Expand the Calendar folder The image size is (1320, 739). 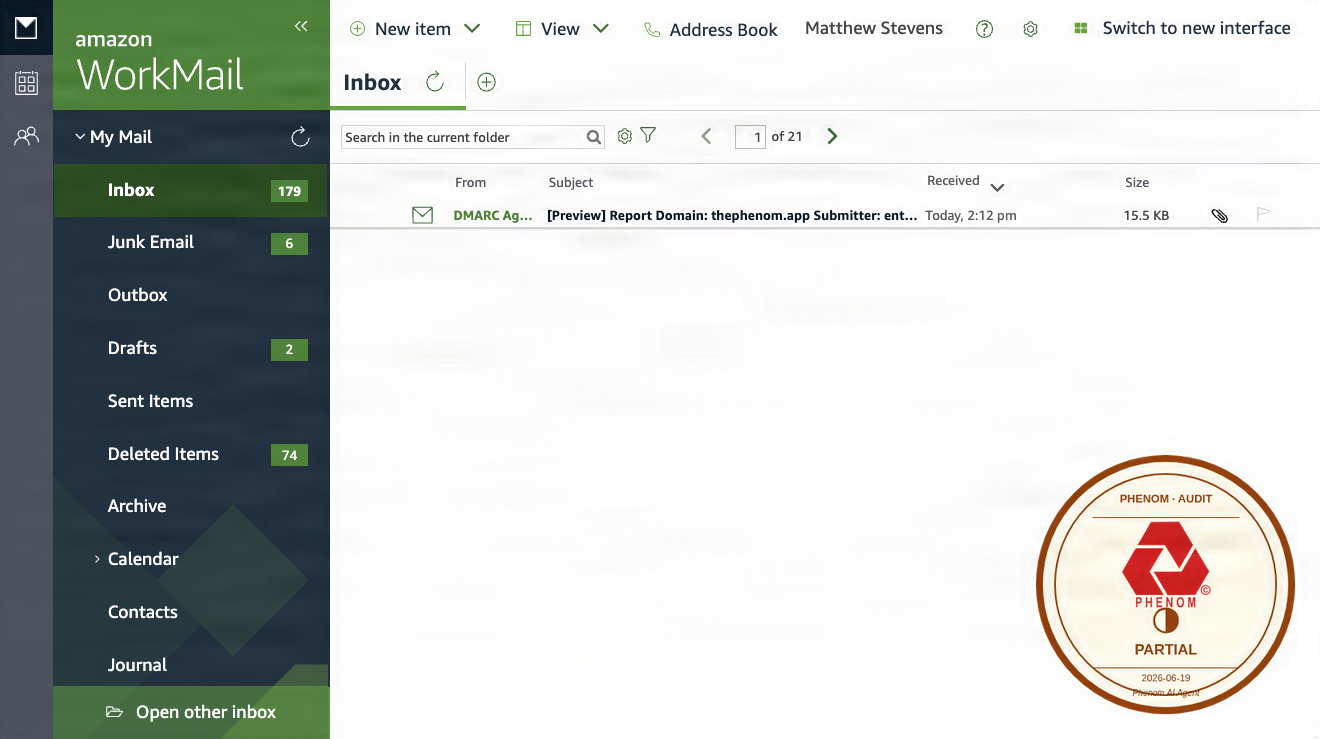pyautogui.click(x=97, y=559)
